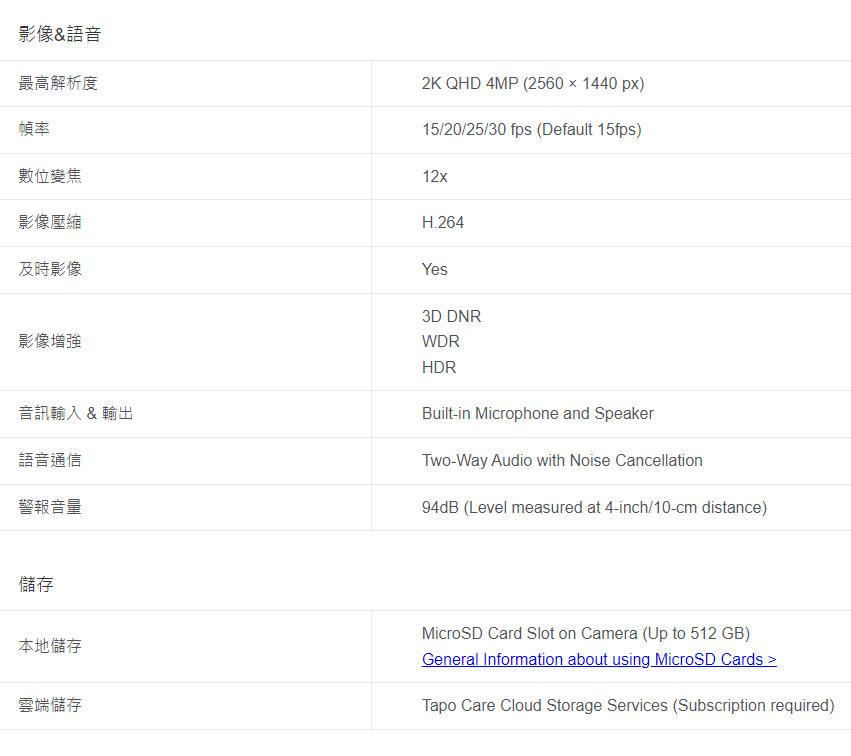
Task: Click the 儲存 section heading
Action: pos(36,584)
